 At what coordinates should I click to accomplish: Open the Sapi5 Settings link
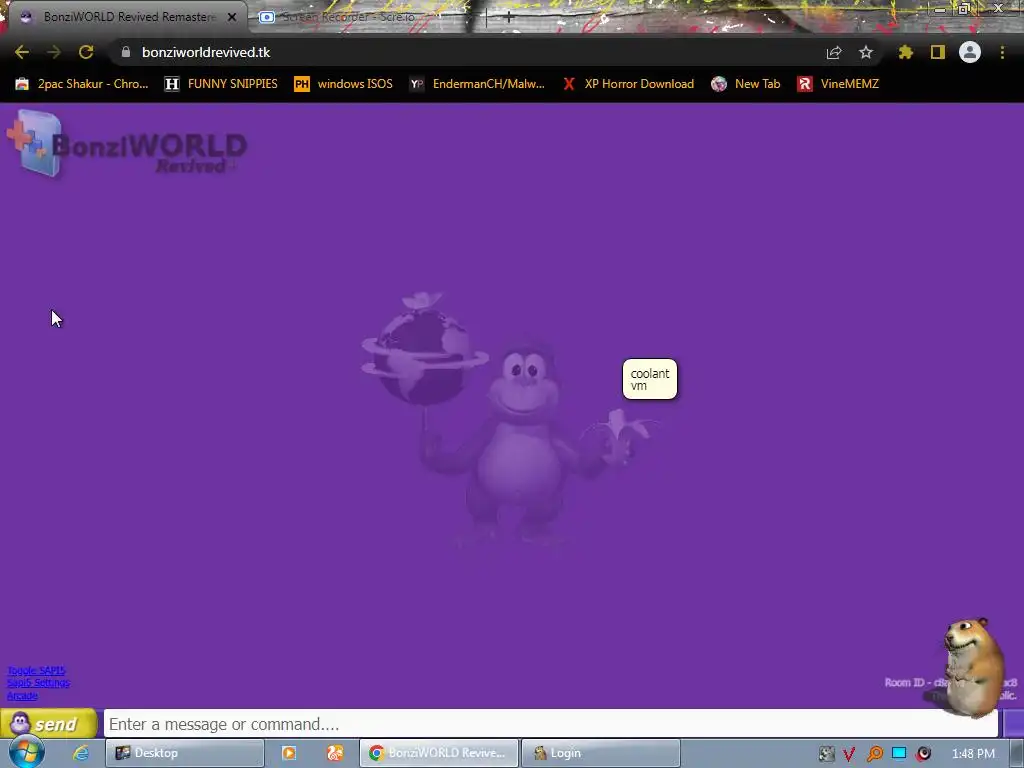point(38,683)
